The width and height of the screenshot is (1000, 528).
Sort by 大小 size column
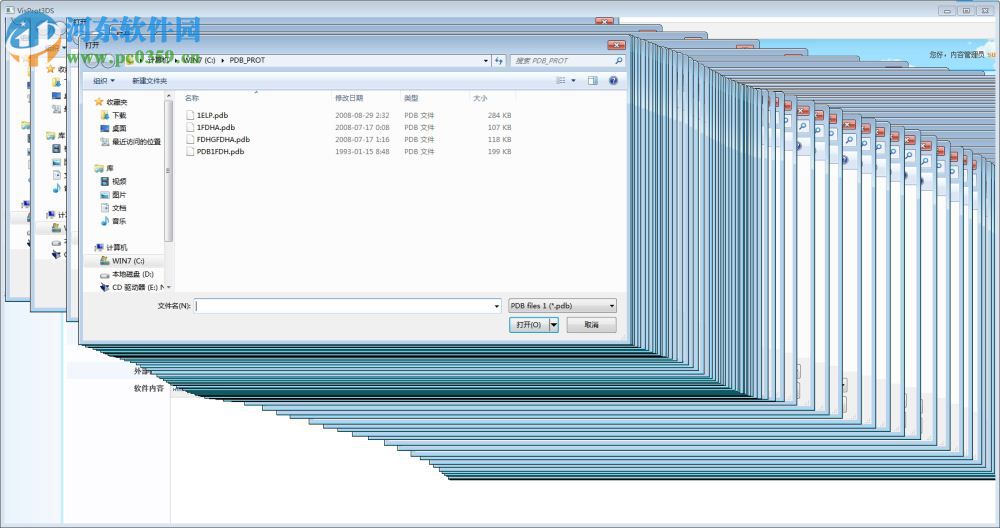[480, 98]
